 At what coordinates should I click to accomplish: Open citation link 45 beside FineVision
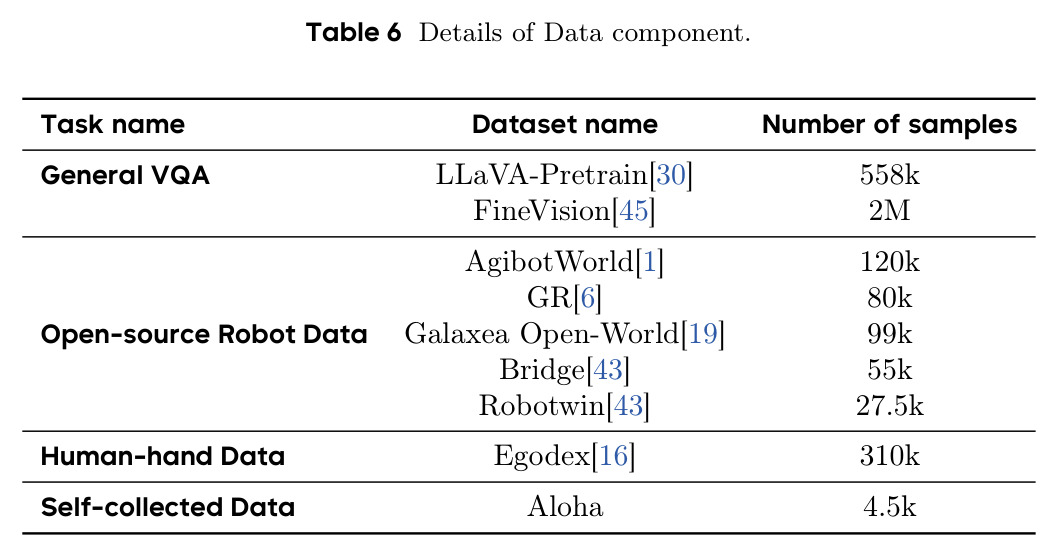[x=633, y=211]
